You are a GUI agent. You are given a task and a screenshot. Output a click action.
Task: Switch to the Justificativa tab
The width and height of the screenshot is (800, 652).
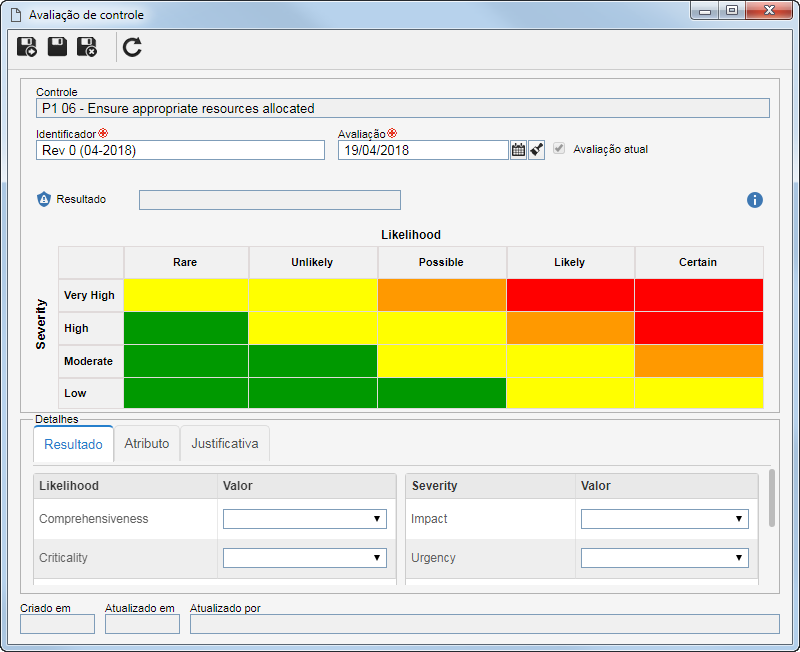click(225, 443)
